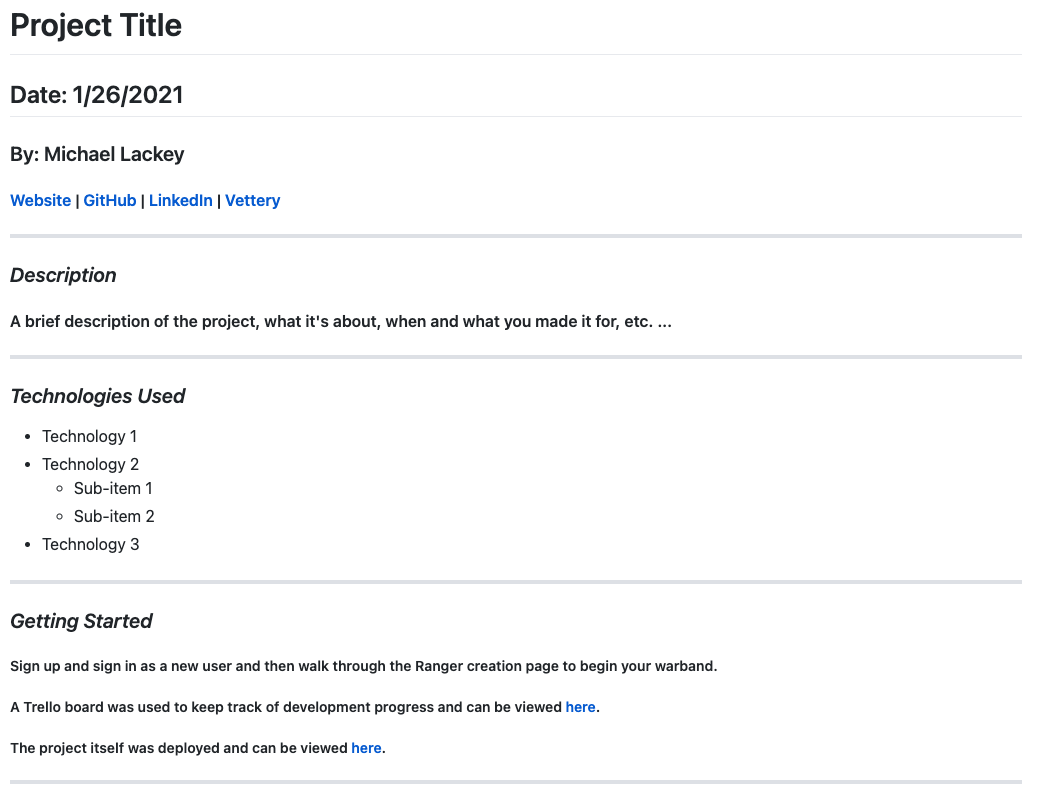
Task: Click the Technology 1 list item
Action: click(89, 436)
